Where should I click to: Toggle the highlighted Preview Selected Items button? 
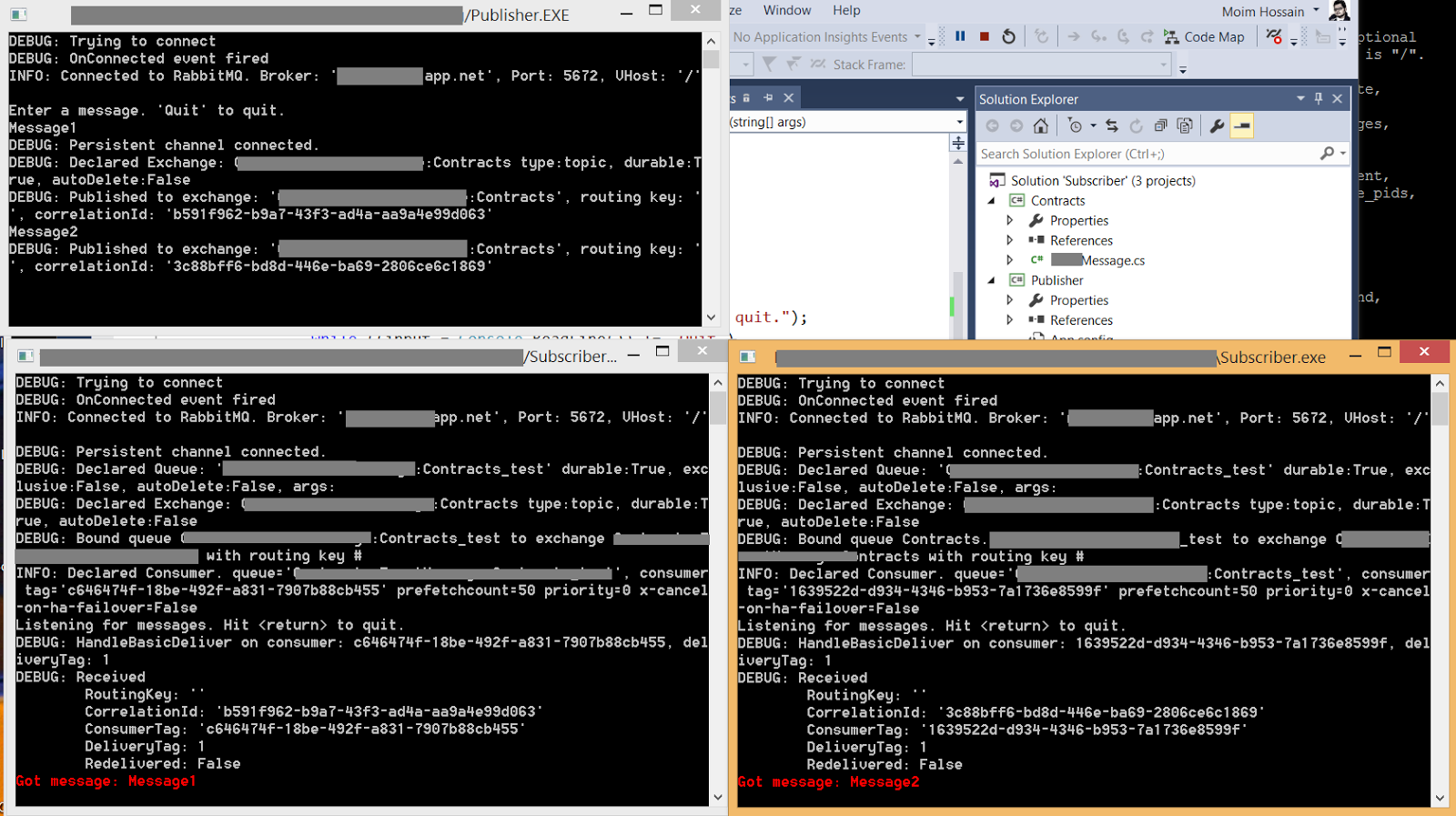(x=1242, y=126)
